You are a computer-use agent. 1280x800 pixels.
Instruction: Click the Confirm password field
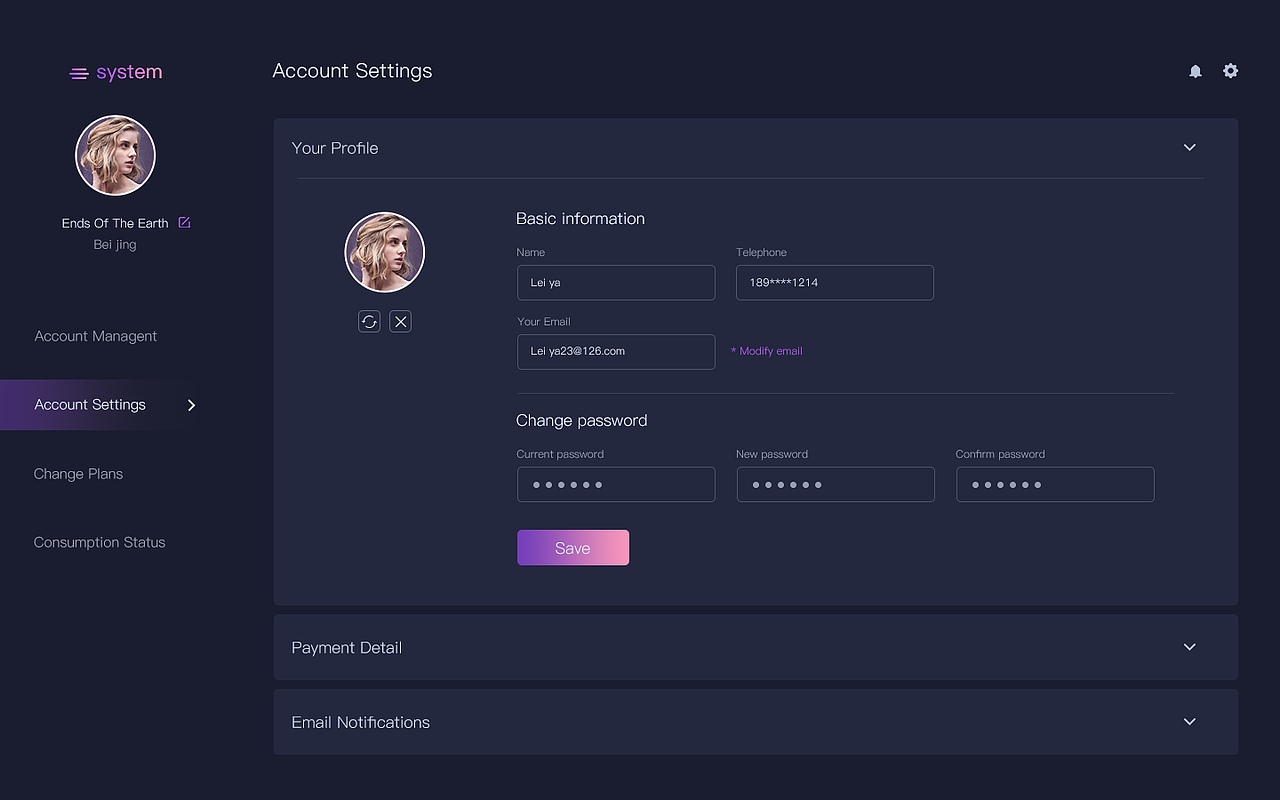tap(1055, 484)
